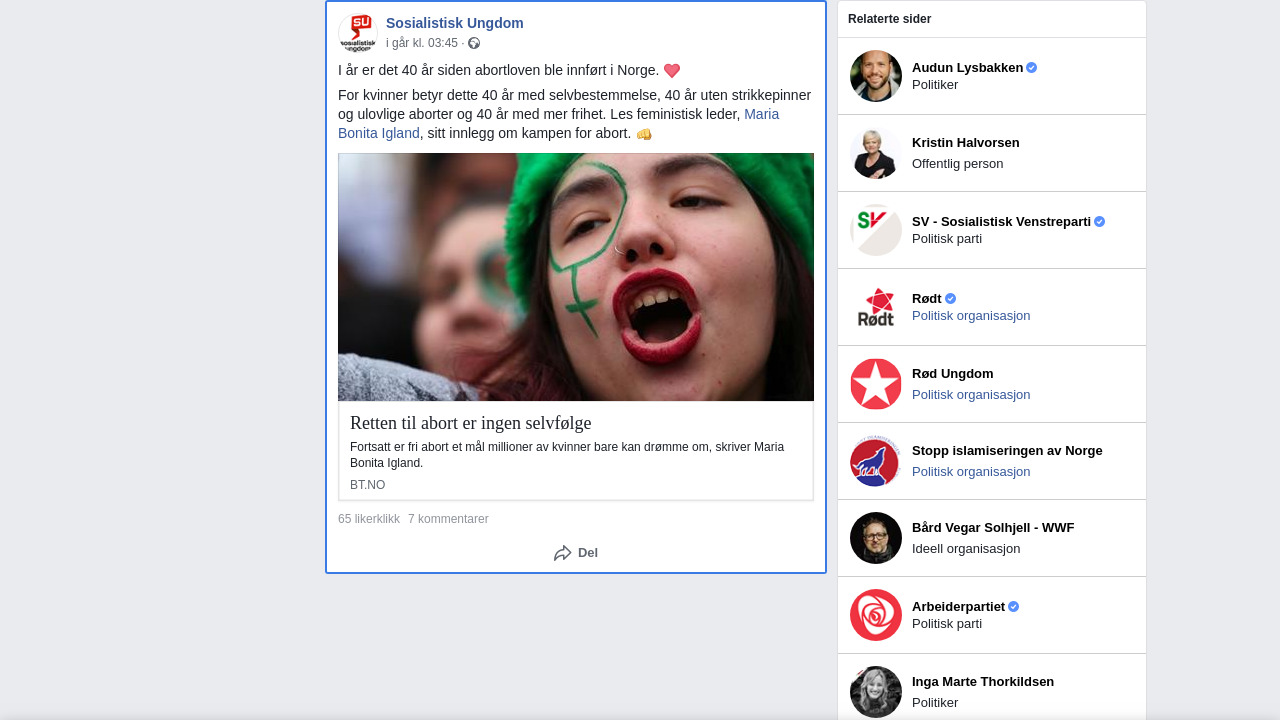The width and height of the screenshot is (1280, 720).
Task: Open the Rødt star logo
Action: (876, 307)
